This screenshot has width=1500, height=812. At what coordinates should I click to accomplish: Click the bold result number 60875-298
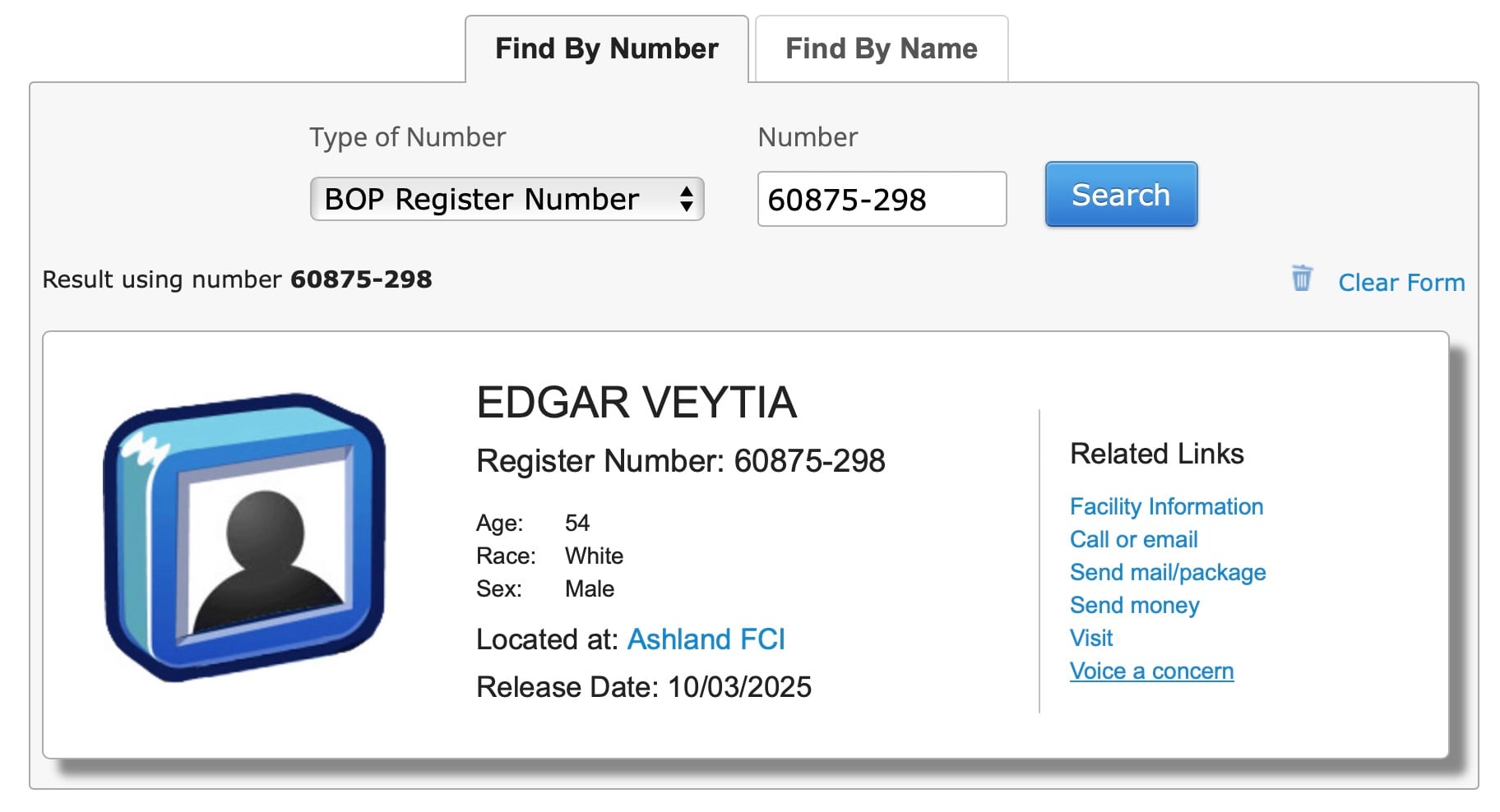click(360, 279)
